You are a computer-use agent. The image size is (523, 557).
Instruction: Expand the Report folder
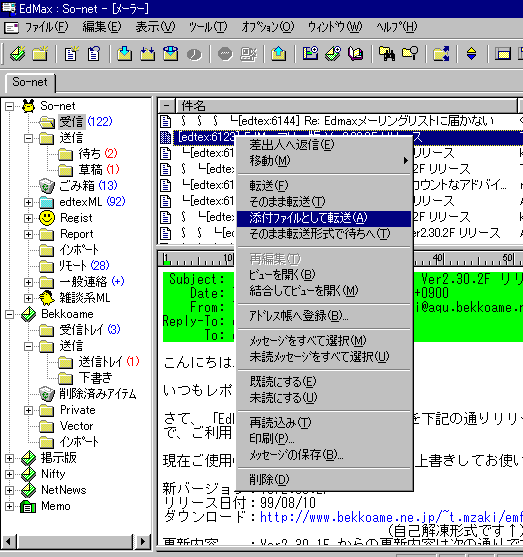click(x=28, y=234)
